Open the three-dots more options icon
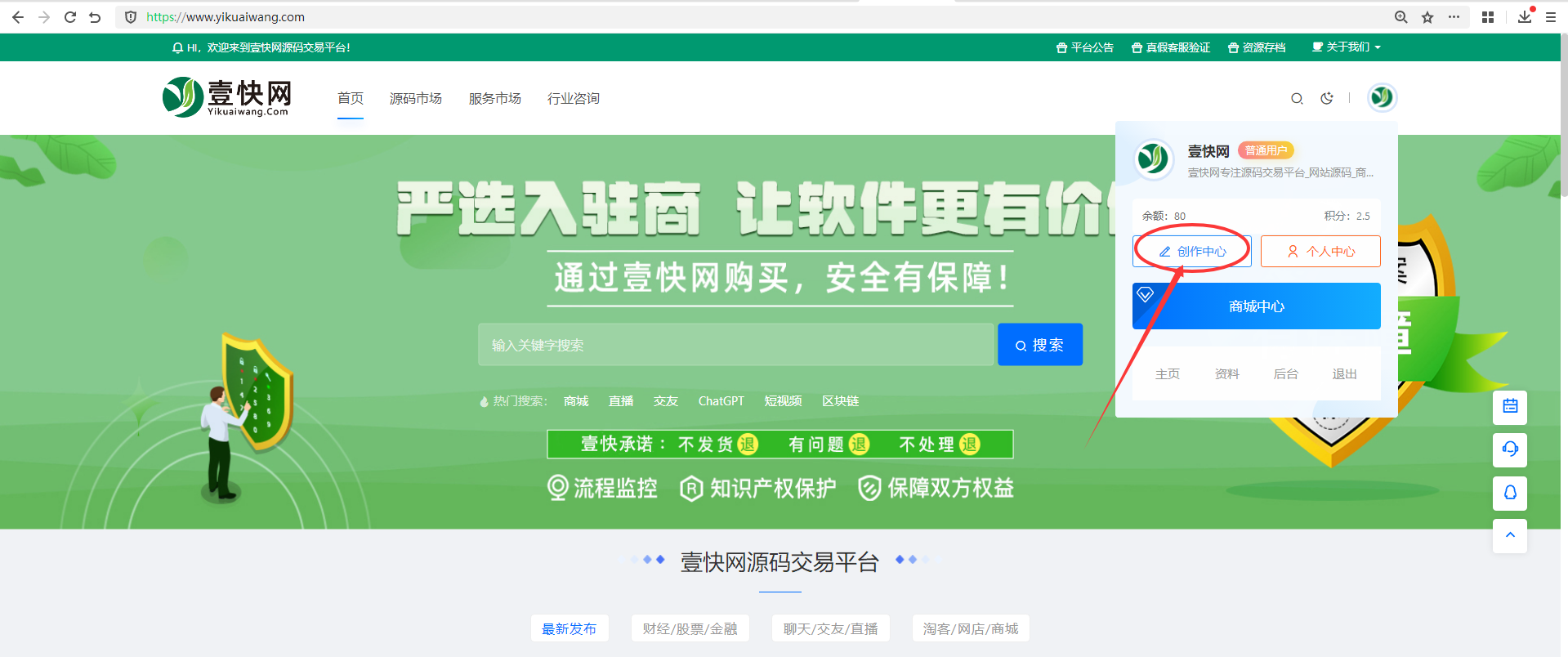Viewport: 1568px width, 657px height. click(x=1454, y=17)
